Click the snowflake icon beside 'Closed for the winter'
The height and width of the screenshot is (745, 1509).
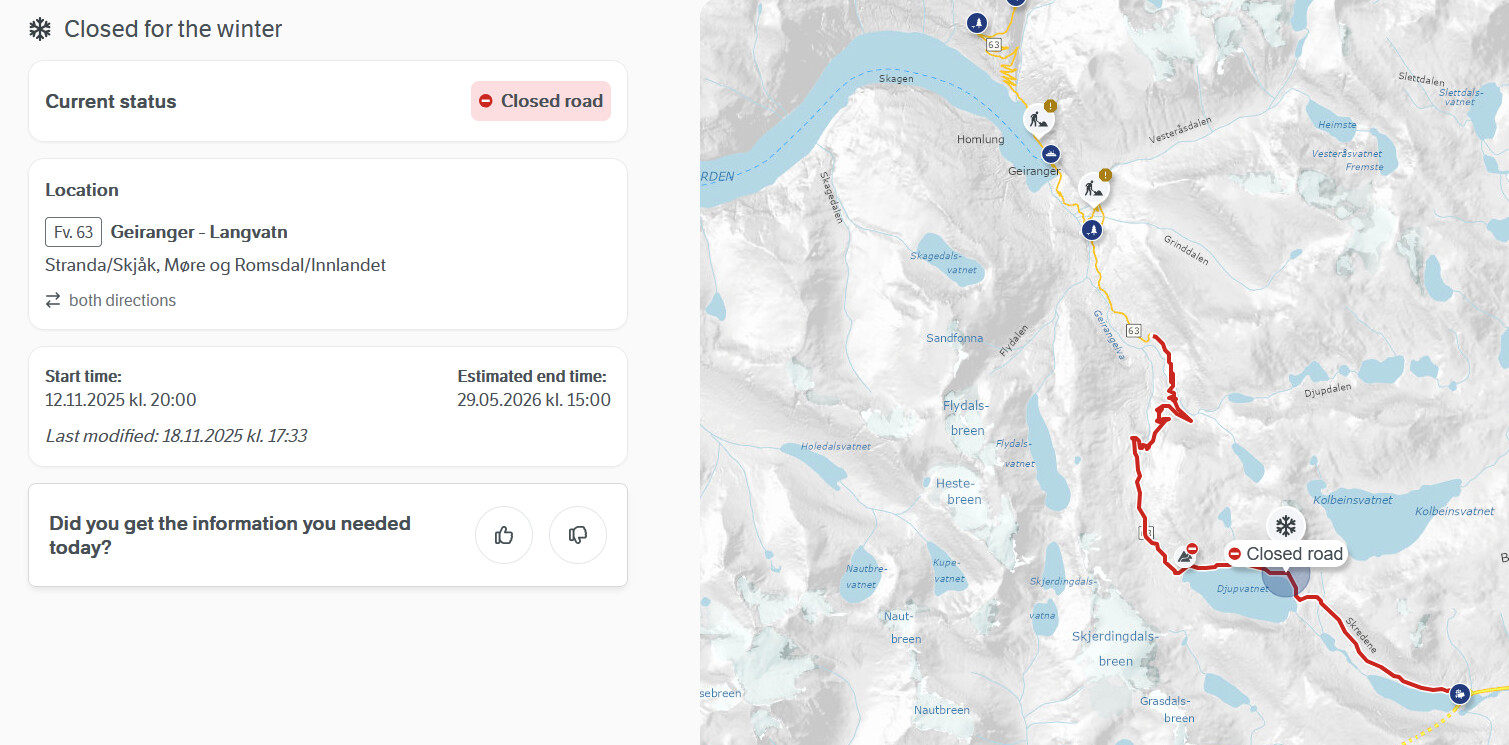pos(40,29)
